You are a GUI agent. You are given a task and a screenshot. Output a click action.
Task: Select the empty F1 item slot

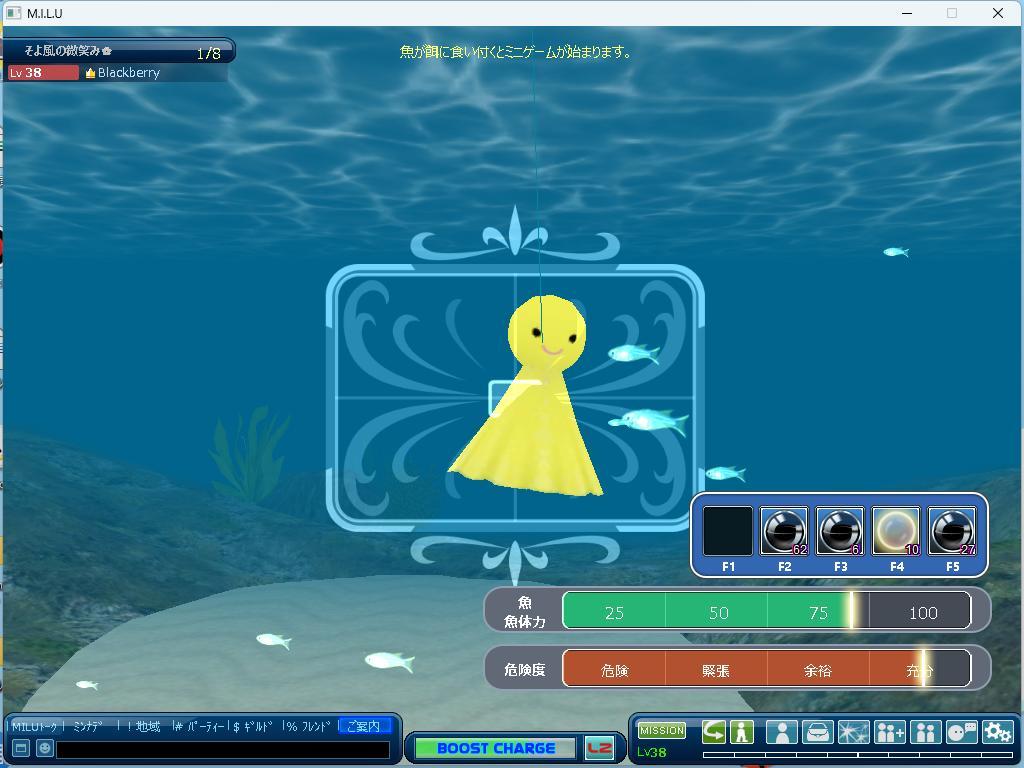pos(728,531)
